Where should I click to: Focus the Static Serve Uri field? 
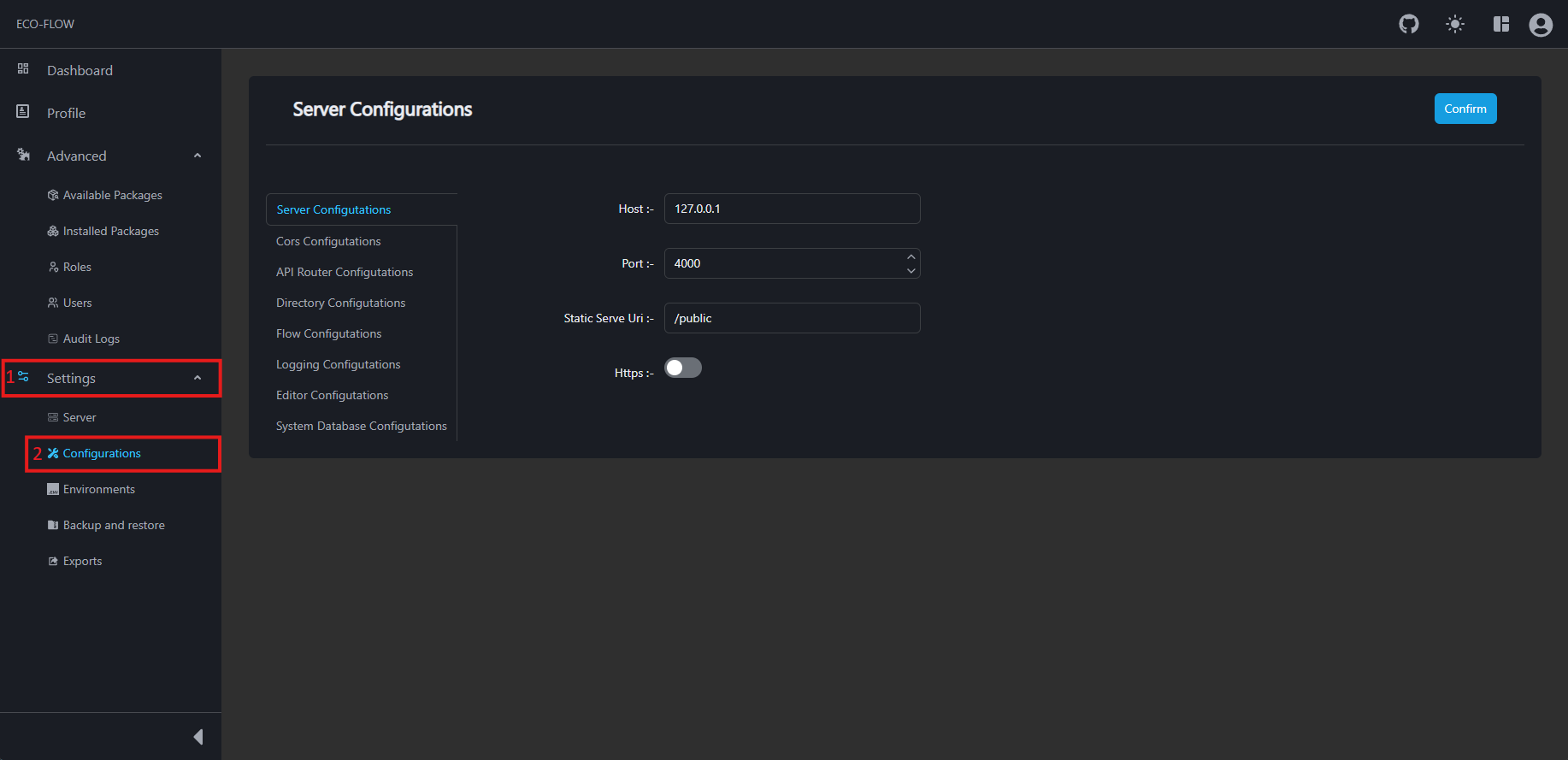(x=793, y=318)
